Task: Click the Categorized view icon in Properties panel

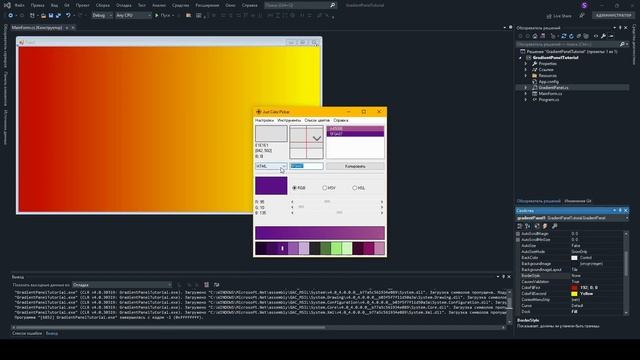Action: [520, 226]
